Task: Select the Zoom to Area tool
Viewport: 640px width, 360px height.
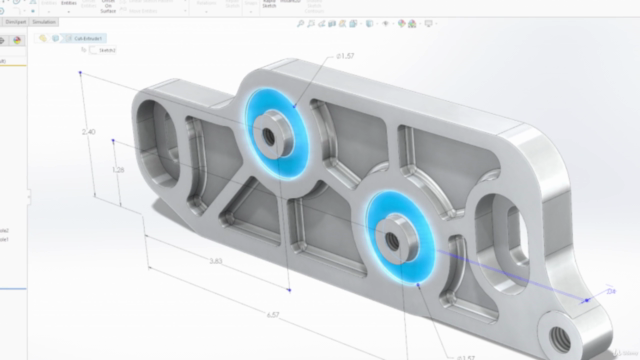Action: pyautogui.click(x=311, y=24)
